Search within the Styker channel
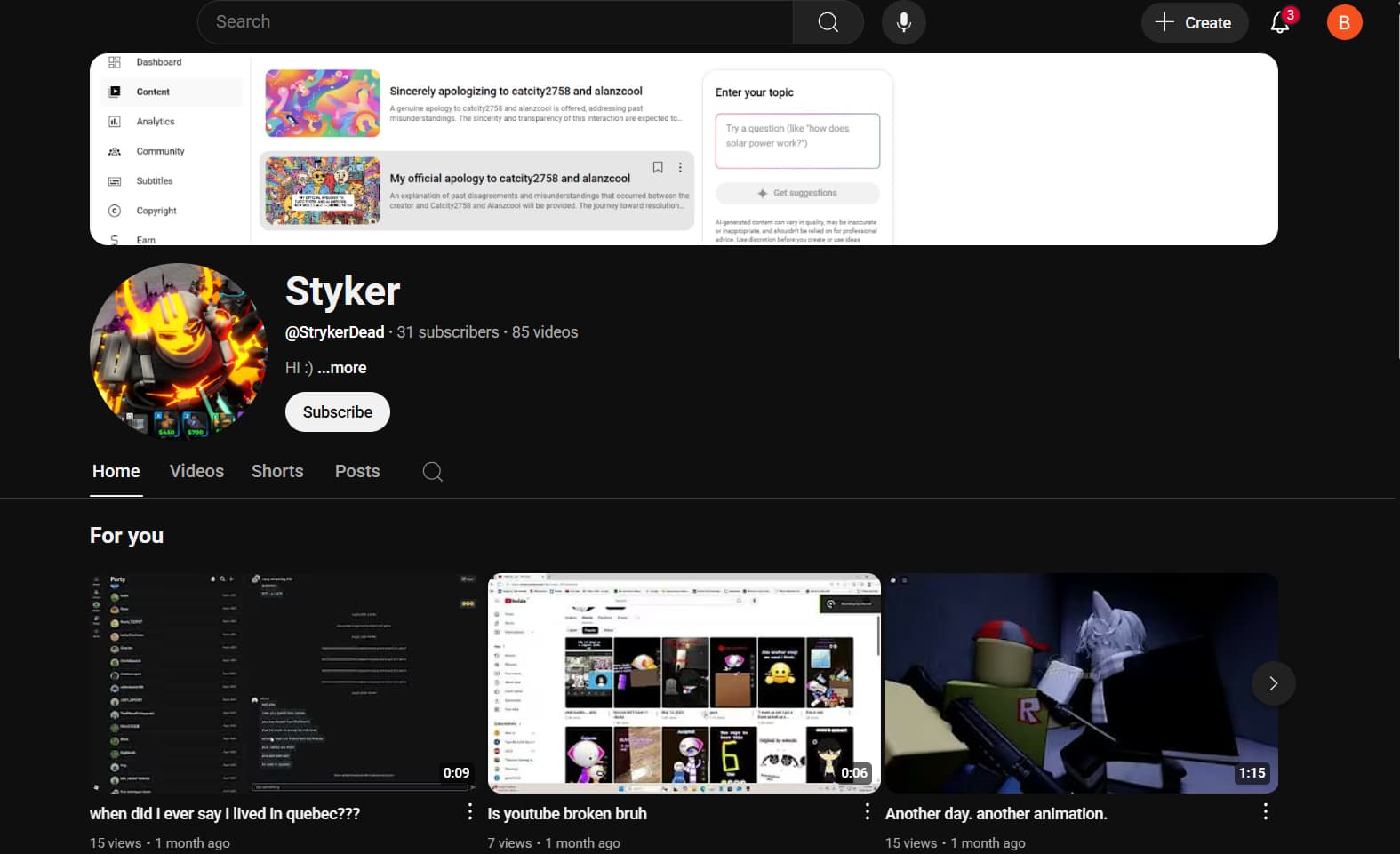 [432, 472]
